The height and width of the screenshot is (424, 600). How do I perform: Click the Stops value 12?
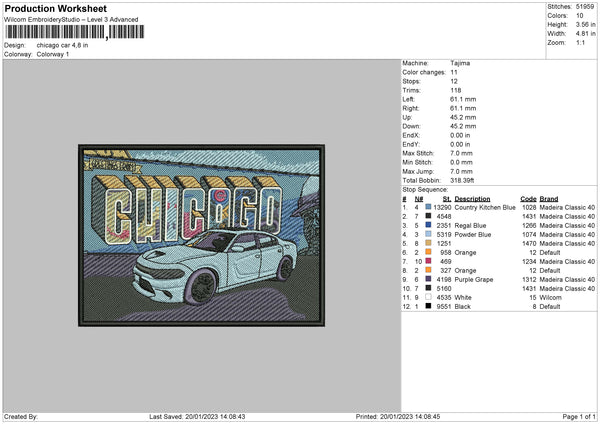[x=454, y=81]
